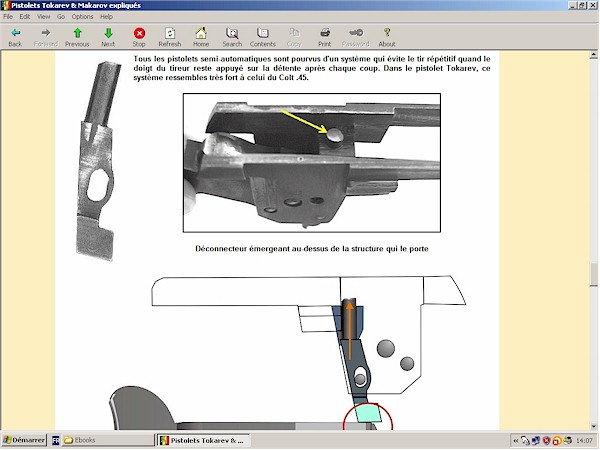Click the red Stop button
This screenshot has width=600, height=450.
point(139,37)
